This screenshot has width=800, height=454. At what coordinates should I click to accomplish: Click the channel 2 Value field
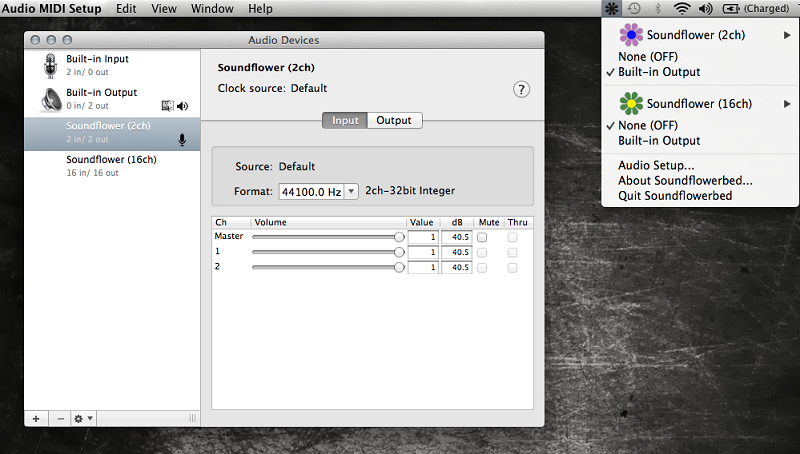pyautogui.click(x=423, y=268)
